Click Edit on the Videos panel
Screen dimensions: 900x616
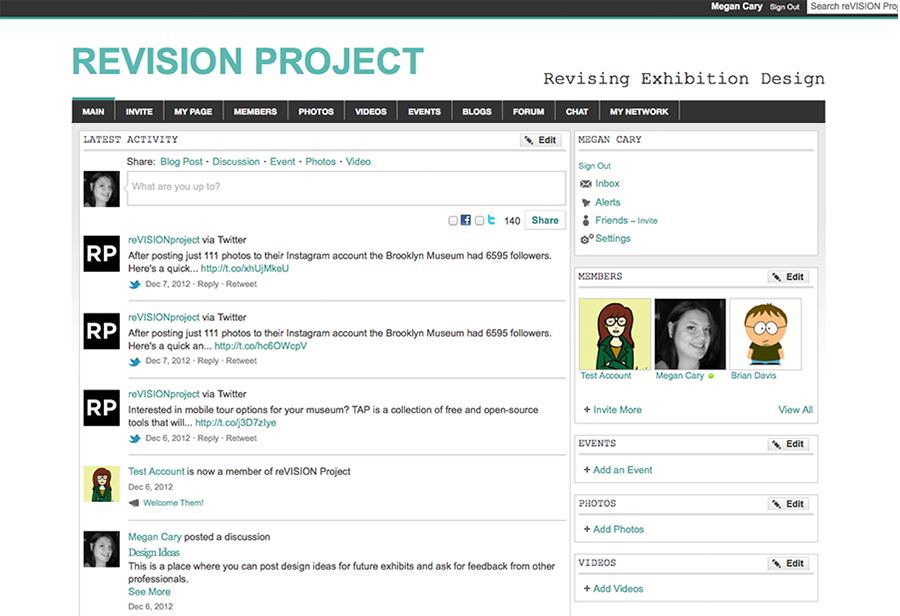pos(789,563)
